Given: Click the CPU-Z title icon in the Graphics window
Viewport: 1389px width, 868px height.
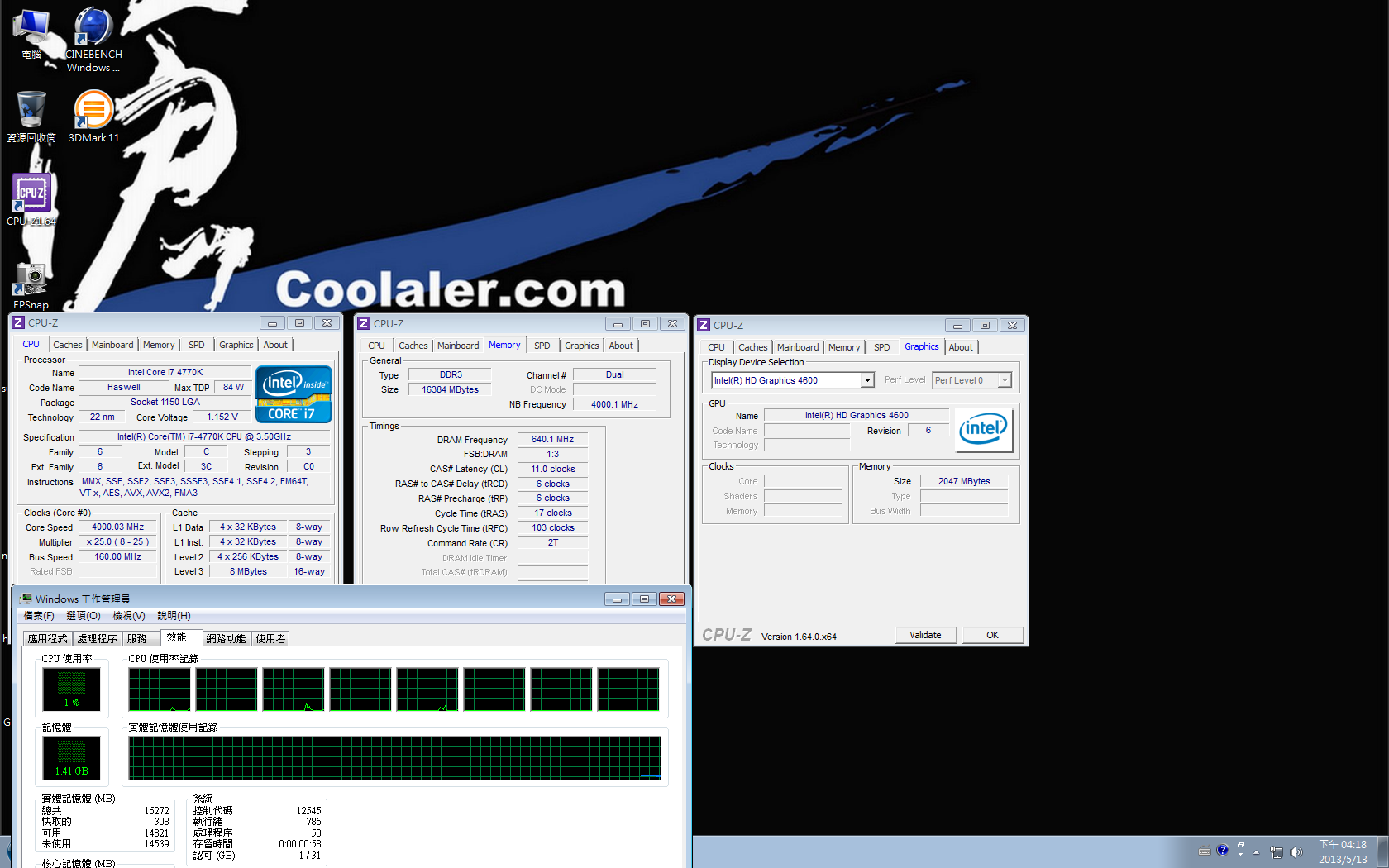Looking at the screenshot, I should 704,325.
